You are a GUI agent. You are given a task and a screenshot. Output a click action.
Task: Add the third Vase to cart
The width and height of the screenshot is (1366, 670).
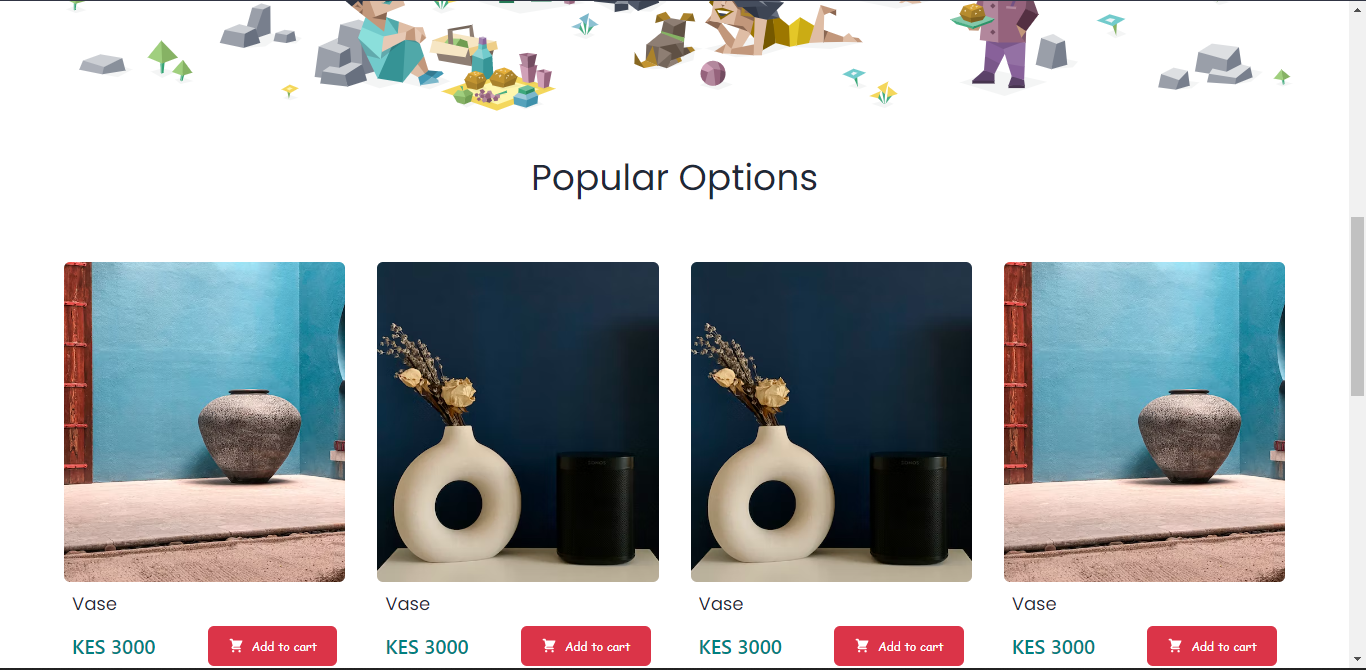pos(899,646)
